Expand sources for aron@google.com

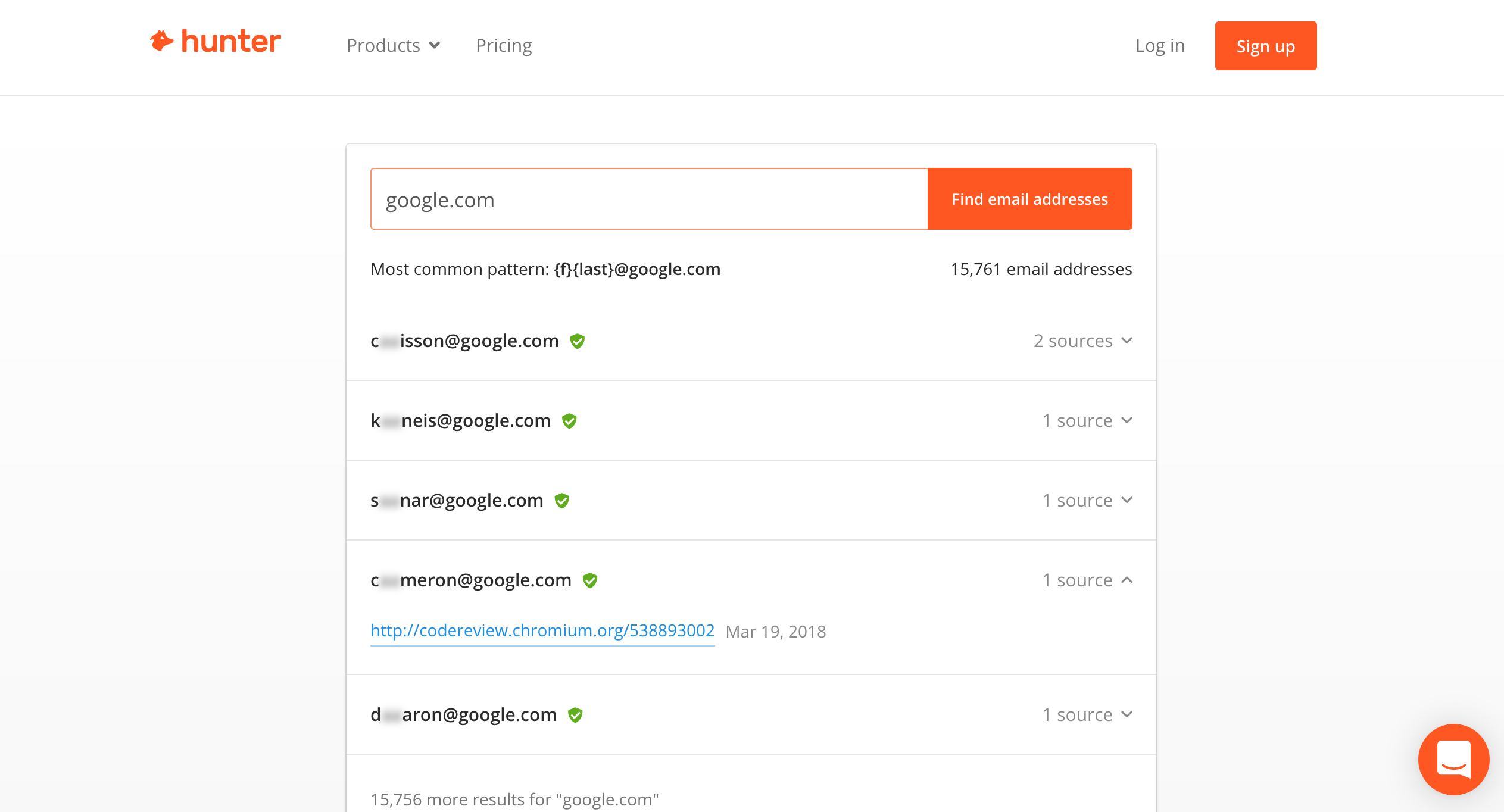click(x=1087, y=714)
